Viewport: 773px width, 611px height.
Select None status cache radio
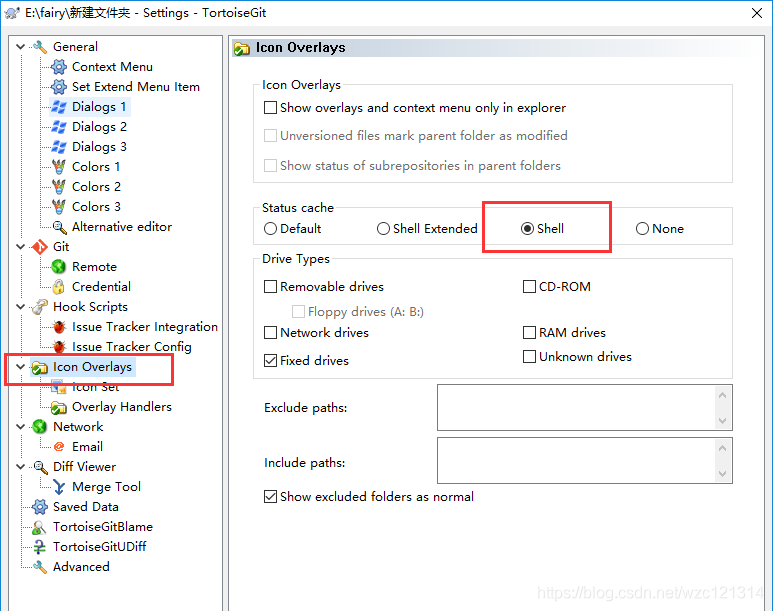click(x=642, y=229)
